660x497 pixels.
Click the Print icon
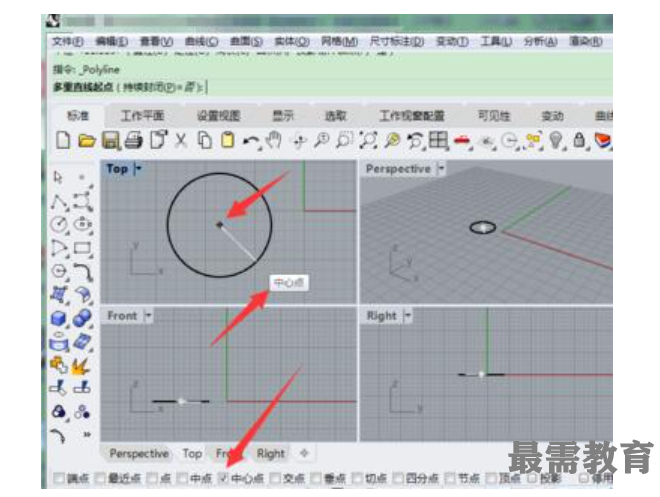tap(134, 140)
